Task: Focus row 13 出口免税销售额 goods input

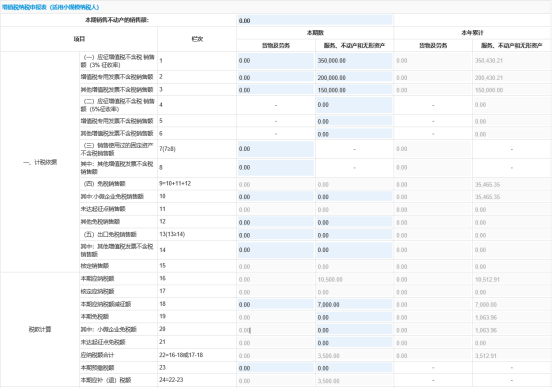Action: click(276, 235)
